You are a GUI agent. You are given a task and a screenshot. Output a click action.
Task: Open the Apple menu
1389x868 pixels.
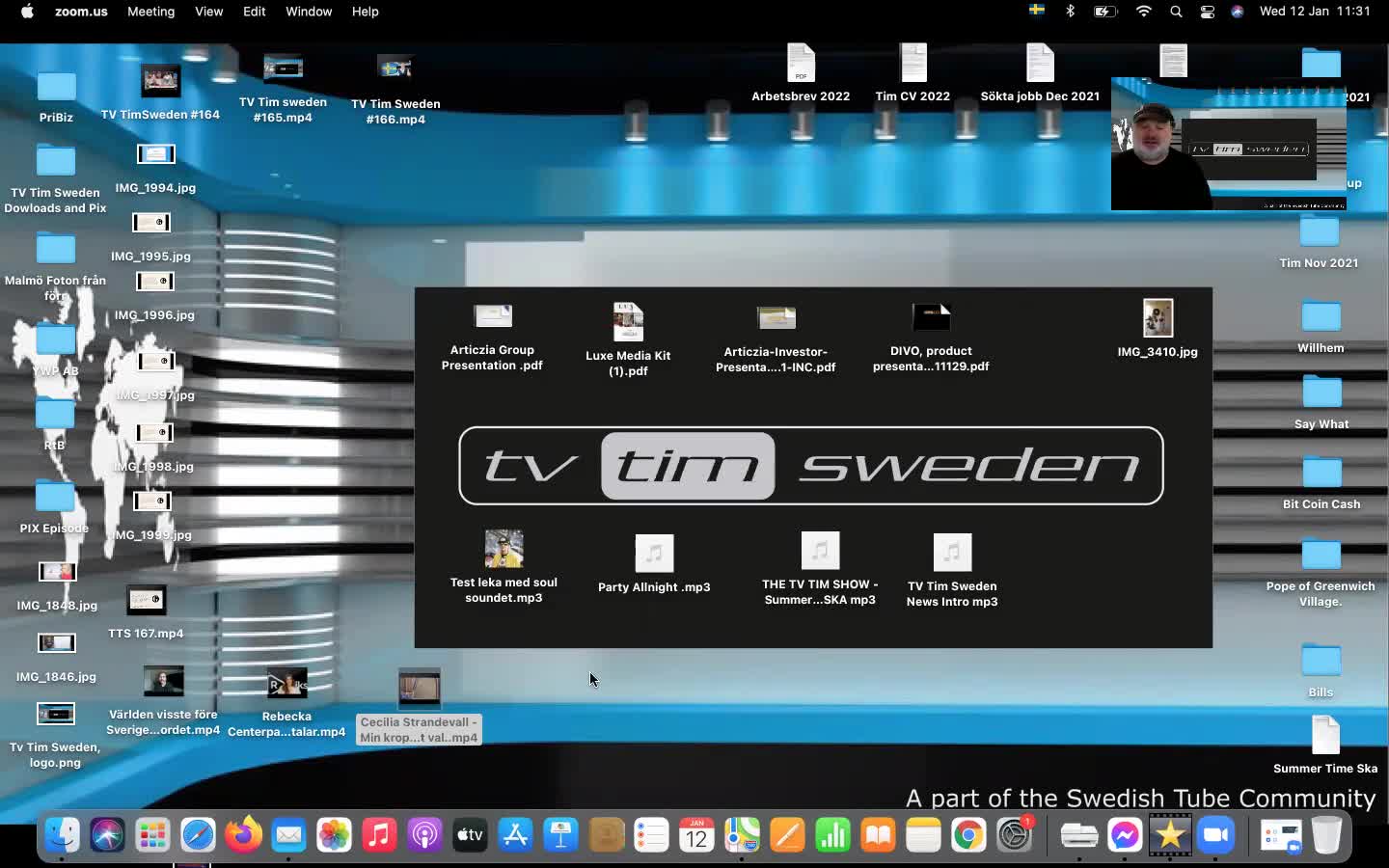tap(27, 12)
